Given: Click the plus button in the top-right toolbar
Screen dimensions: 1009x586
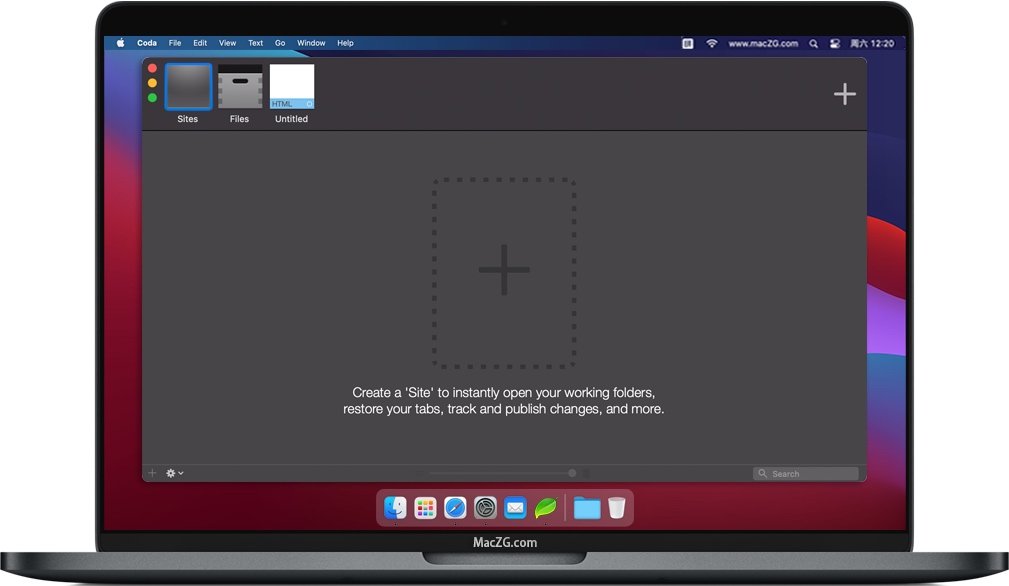Looking at the screenshot, I should [844, 93].
